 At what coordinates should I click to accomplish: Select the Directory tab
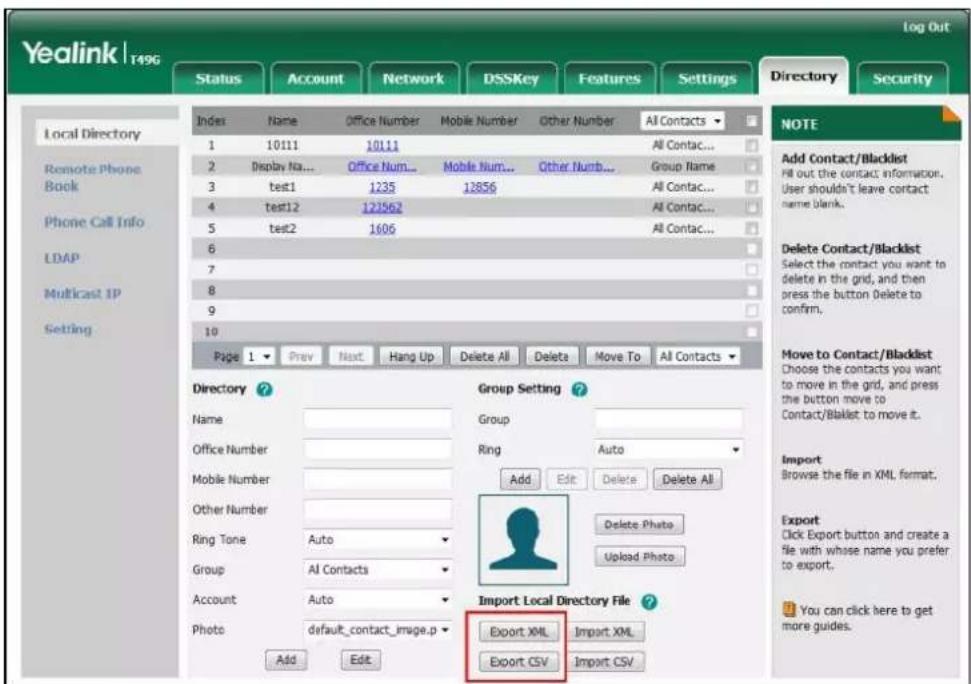(x=803, y=76)
